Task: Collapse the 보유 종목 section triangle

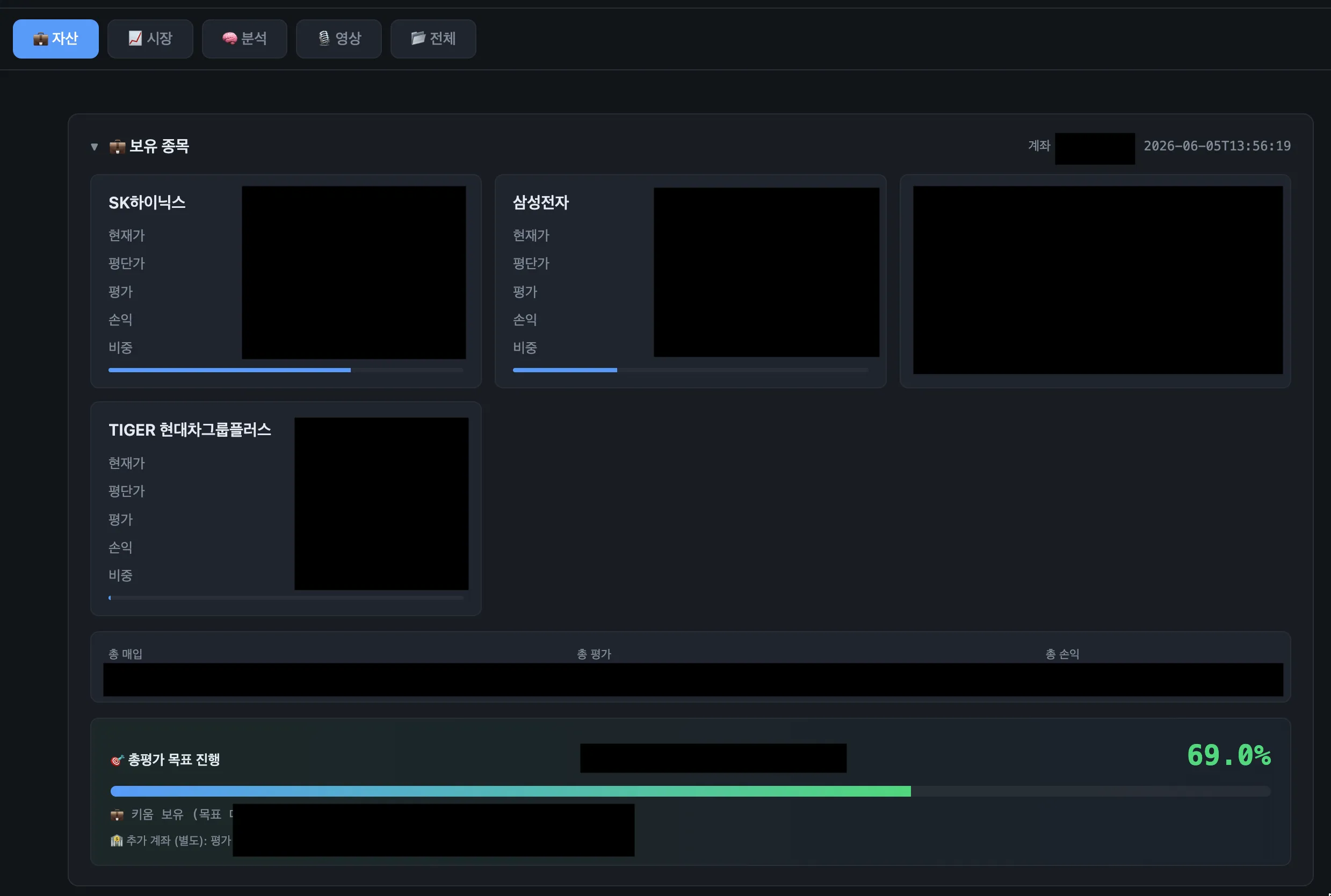Action: tap(94, 147)
